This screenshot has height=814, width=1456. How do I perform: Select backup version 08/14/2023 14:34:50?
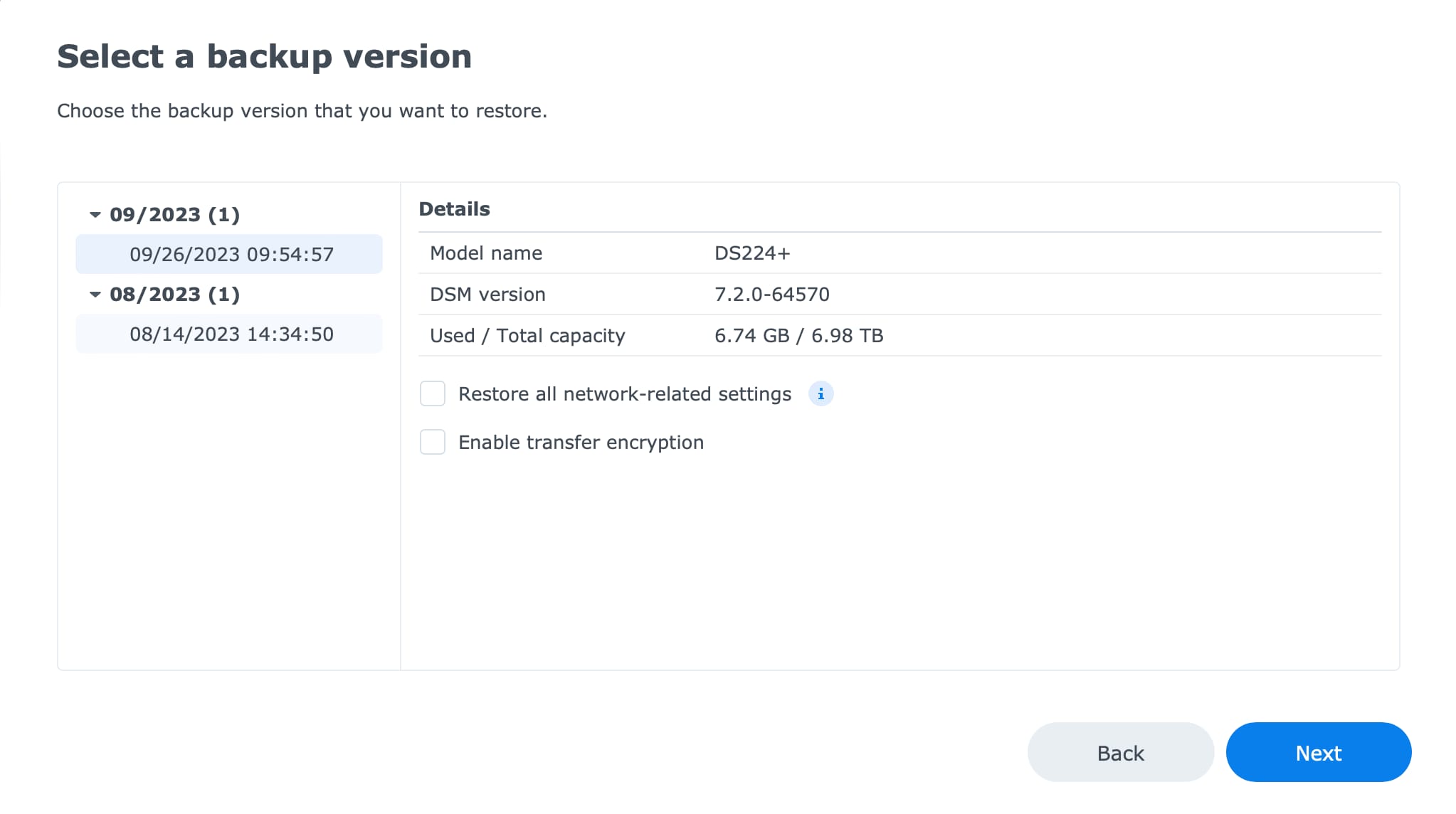pyautogui.click(x=229, y=334)
